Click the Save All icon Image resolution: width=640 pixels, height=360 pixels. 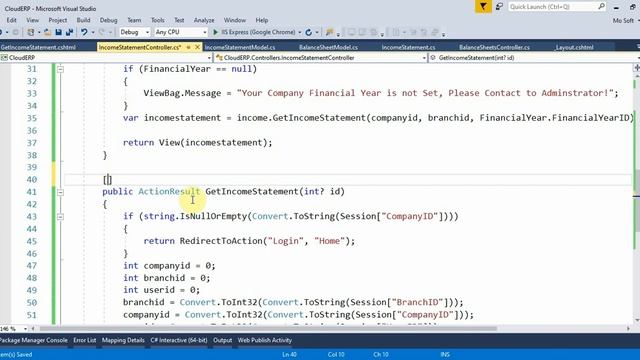point(69,32)
